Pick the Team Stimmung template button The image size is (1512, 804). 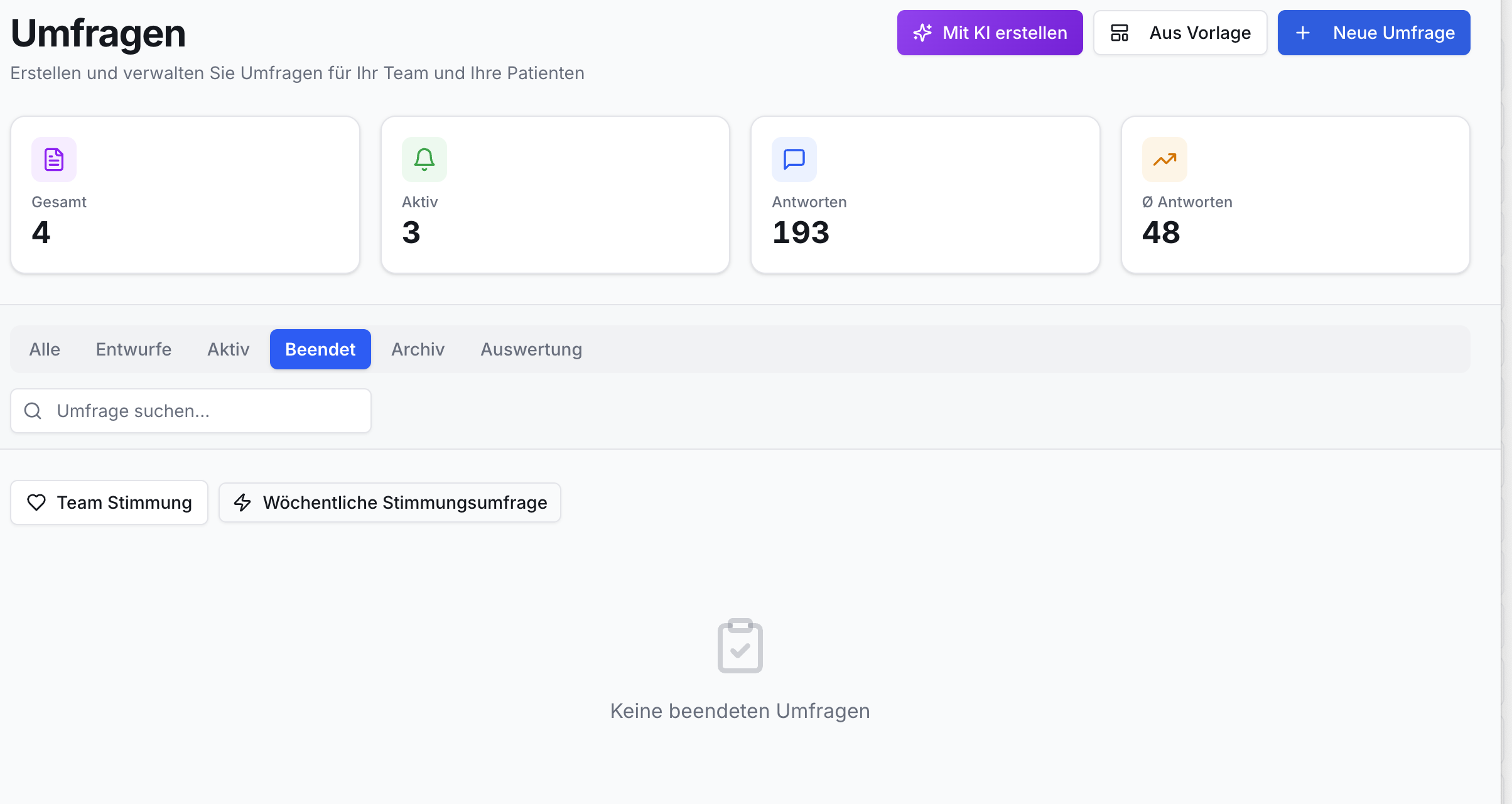click(x=109, y=503)
